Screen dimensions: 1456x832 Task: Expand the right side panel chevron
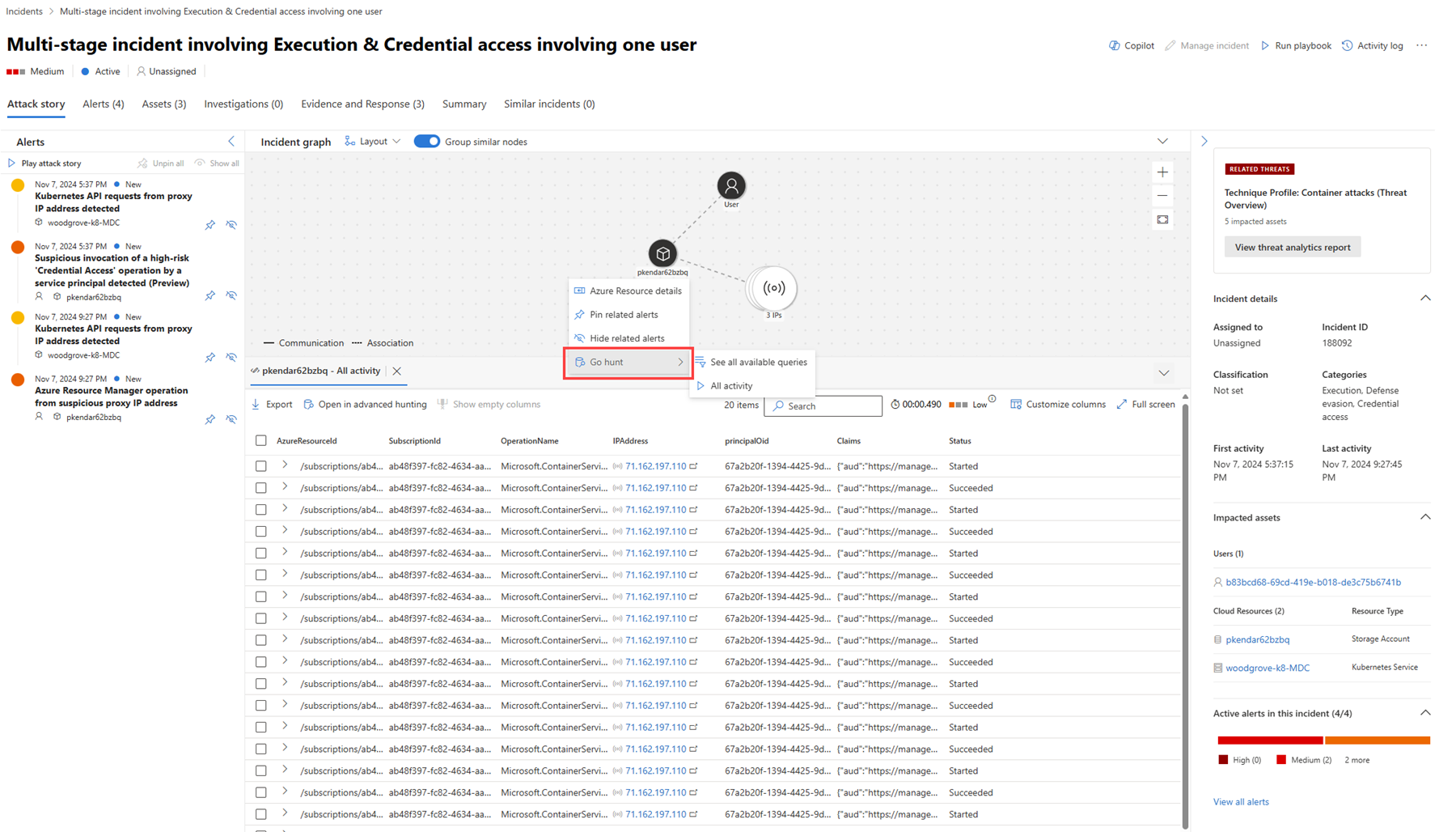click(x=1204, y=142)
